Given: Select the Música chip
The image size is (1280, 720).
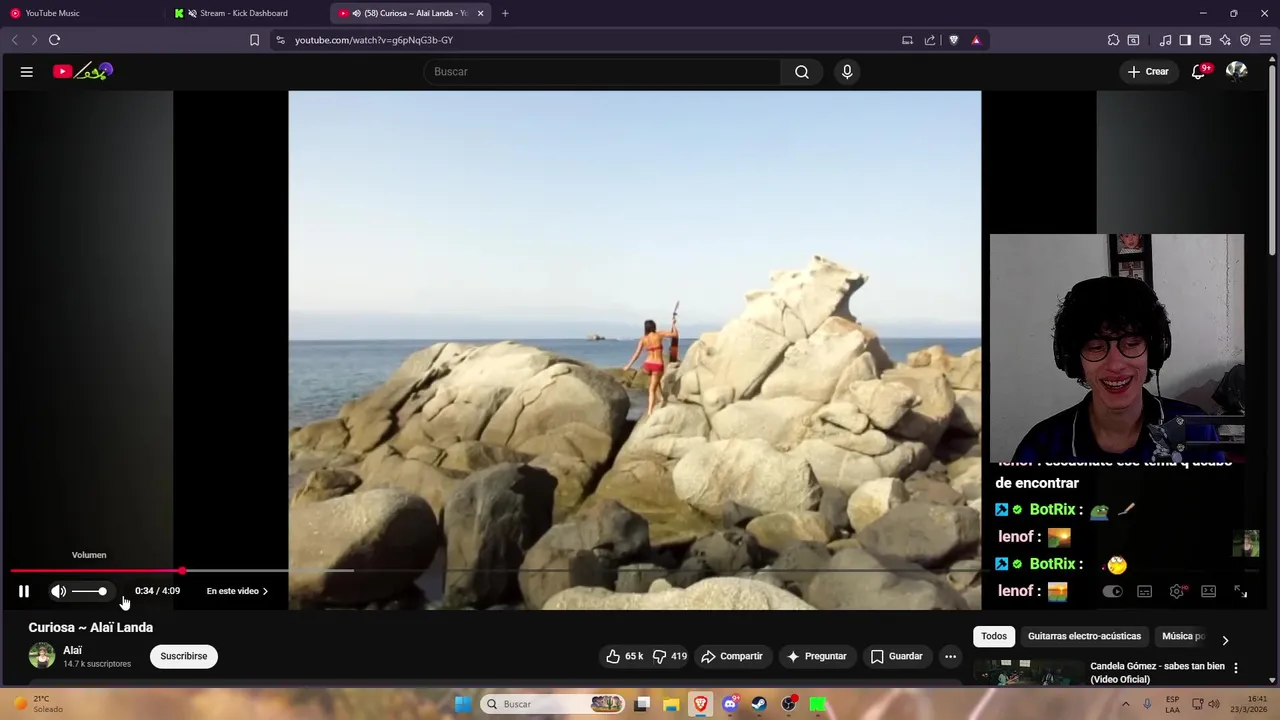Looking at the screenshot, I should click(1184, 636).
